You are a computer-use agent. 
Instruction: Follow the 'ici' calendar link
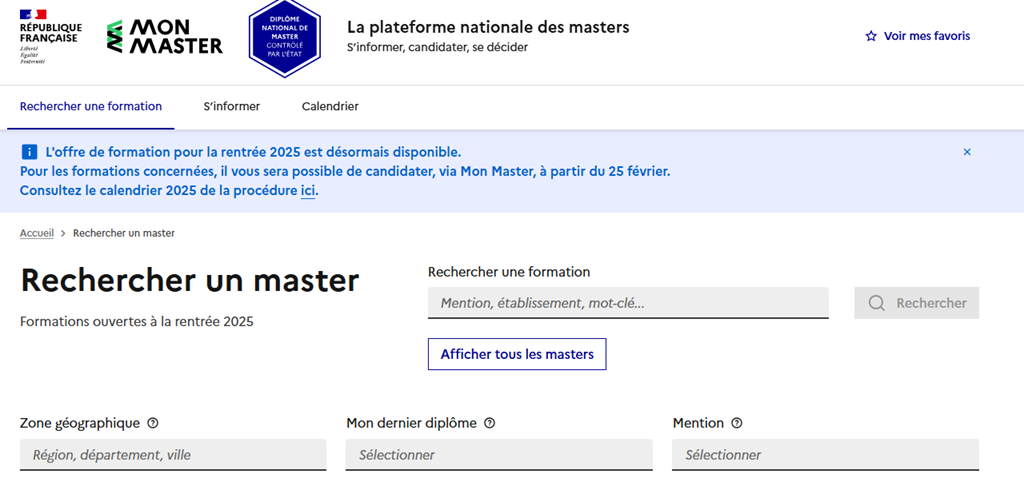pyautogui.click(x=308, y=191)
